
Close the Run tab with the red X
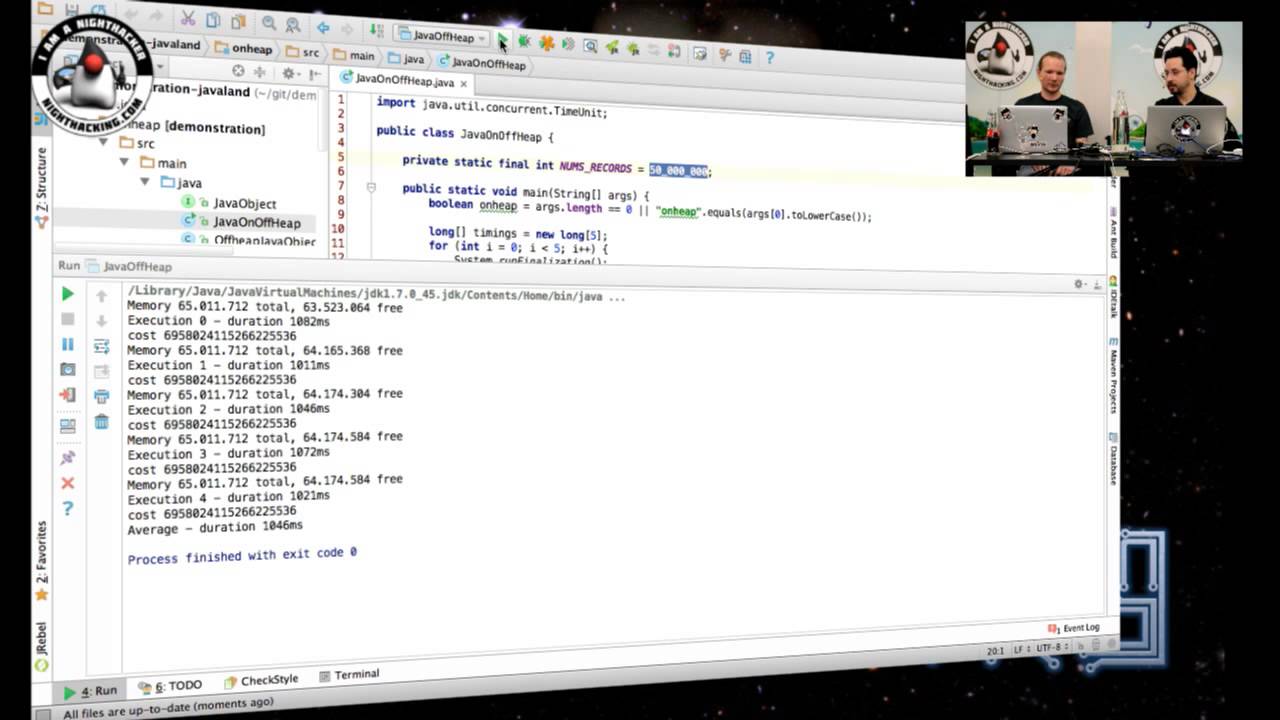(x=67, y=483)
